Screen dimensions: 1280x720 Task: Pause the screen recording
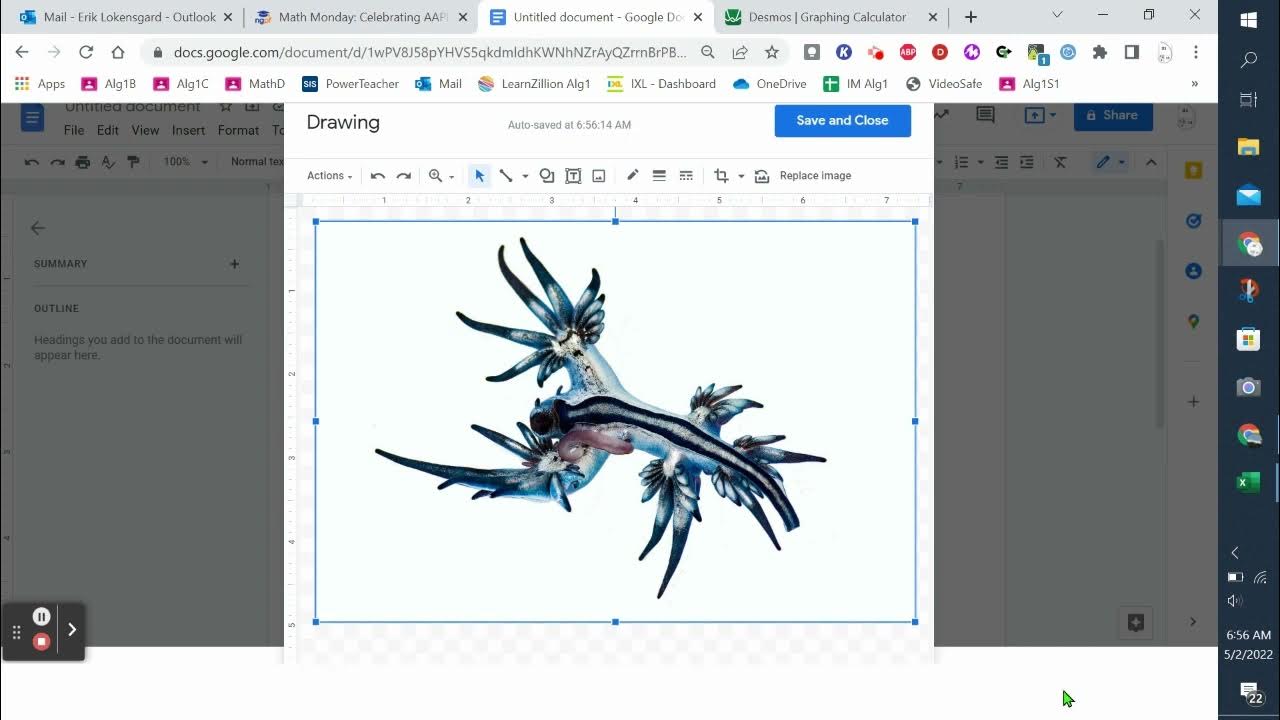(x=41, y=617)
